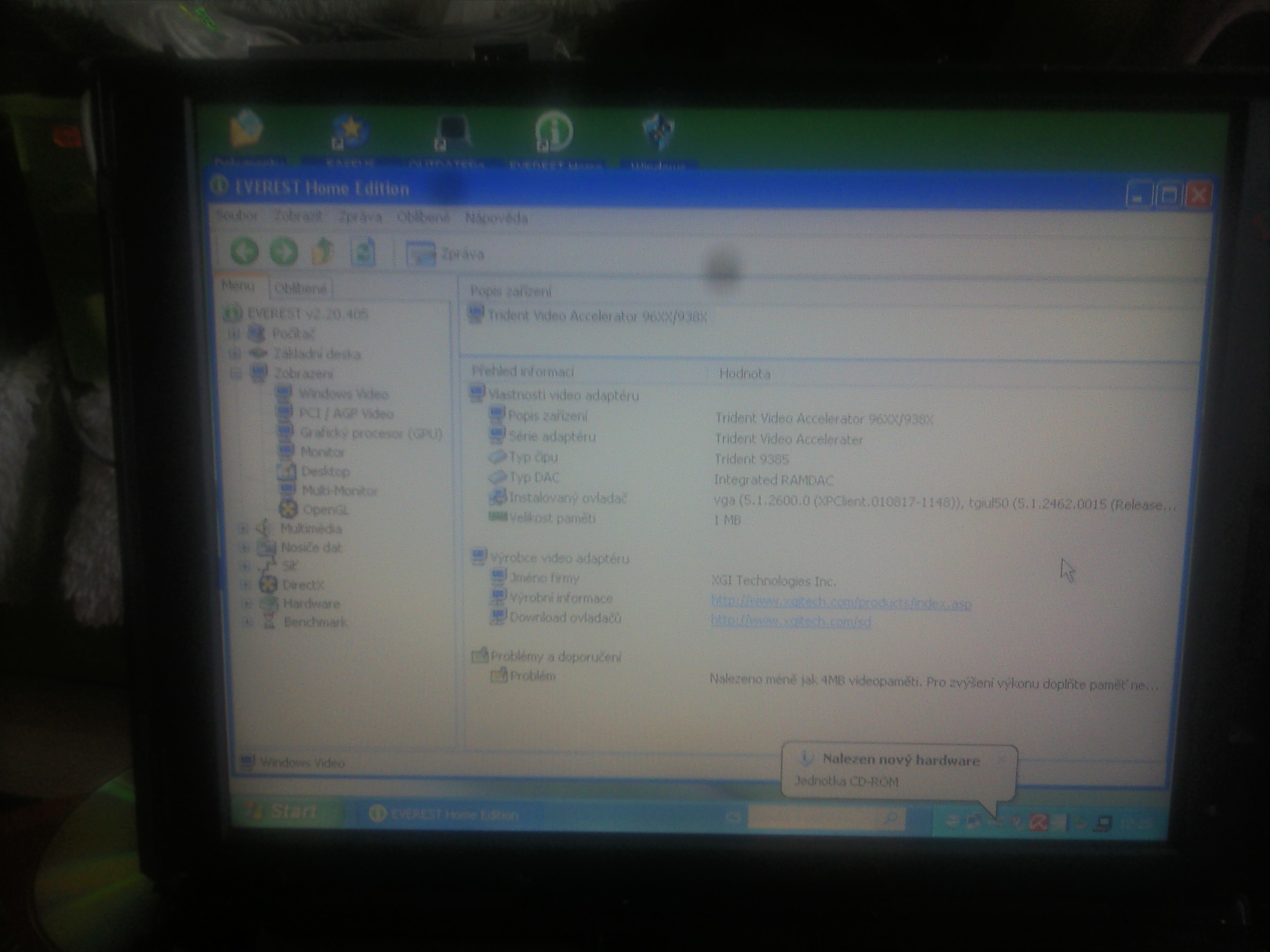Screen dimensions: 1270x952
Task: Click the CS language indicator on the taskbar
Action: [x=733, y=817]
